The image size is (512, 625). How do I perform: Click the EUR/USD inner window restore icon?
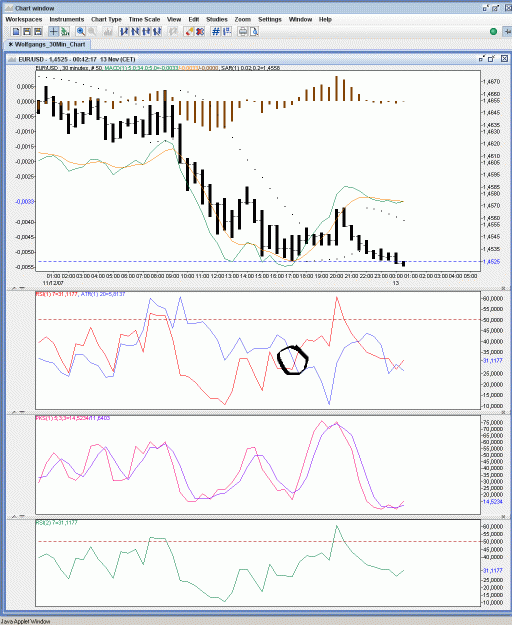click(482, 59)
